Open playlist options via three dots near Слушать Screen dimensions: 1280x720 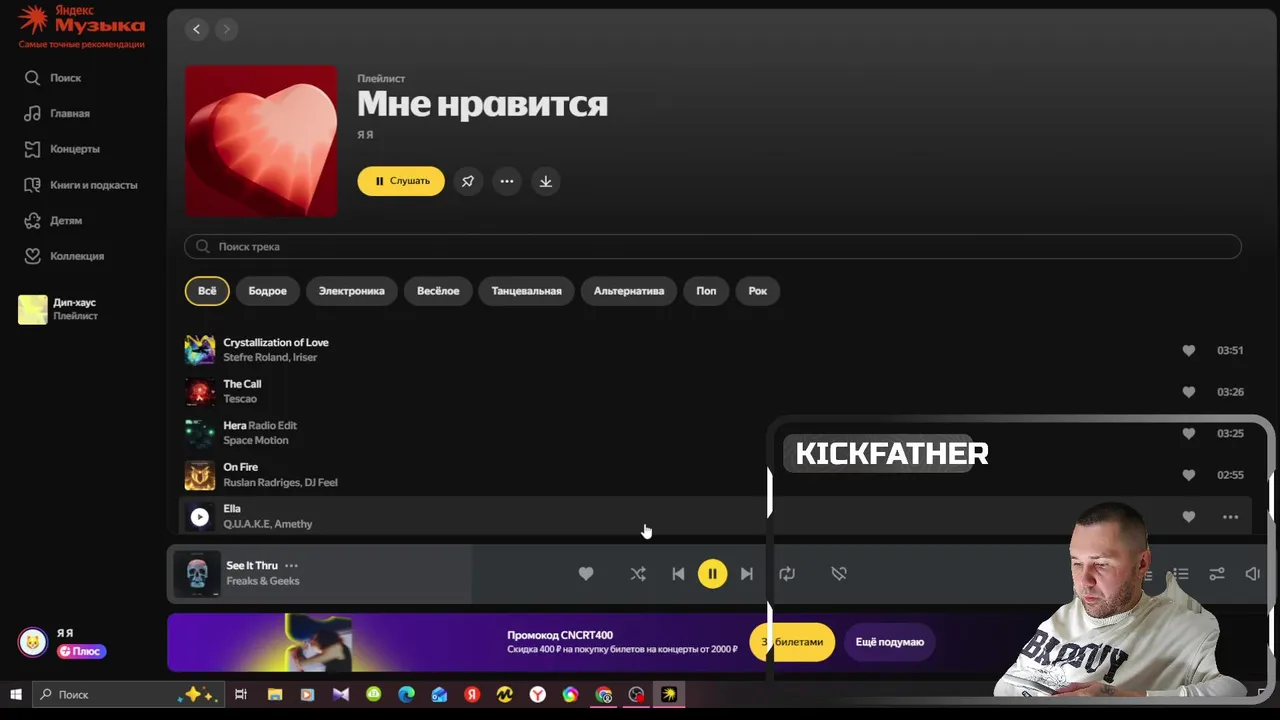[x=507, y=181]
